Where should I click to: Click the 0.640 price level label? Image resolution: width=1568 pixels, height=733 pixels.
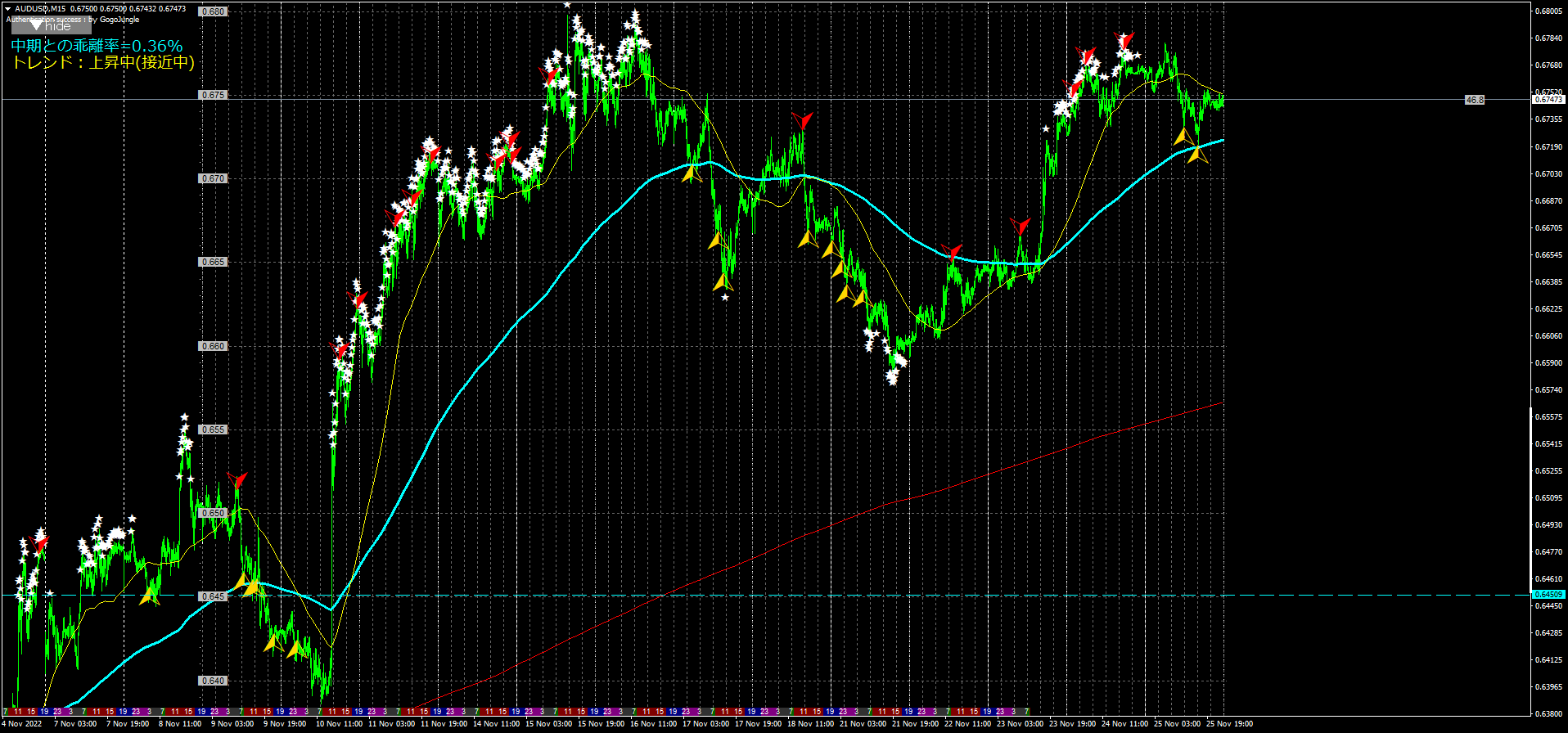pyautogui.click(x=213, y=681)
